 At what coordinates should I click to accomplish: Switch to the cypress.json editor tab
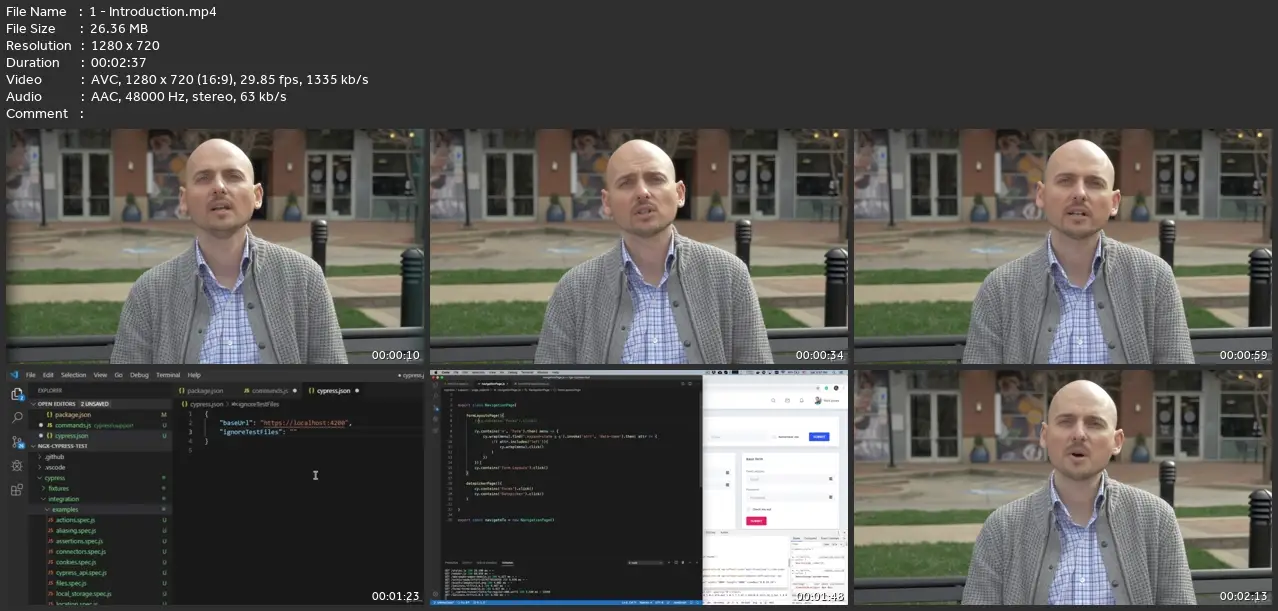(x=334, y=390)
